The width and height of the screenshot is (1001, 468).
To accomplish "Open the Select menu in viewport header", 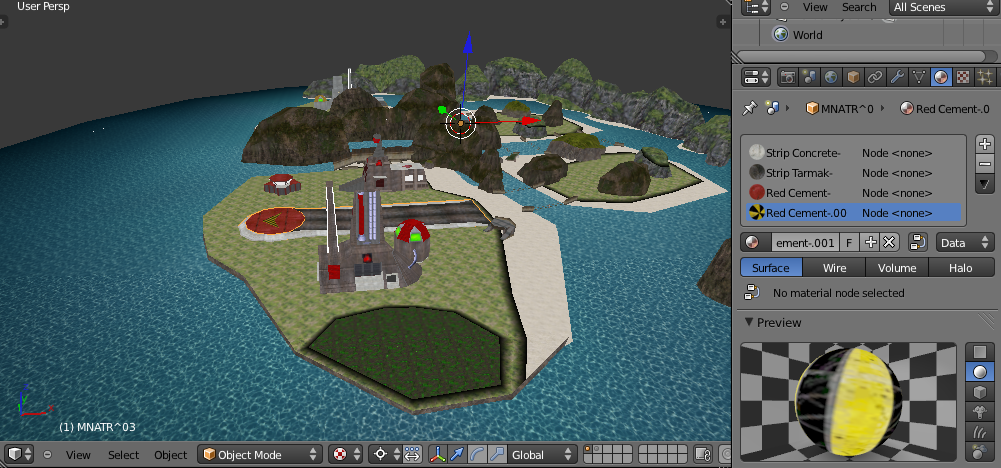I will (124, 455).
